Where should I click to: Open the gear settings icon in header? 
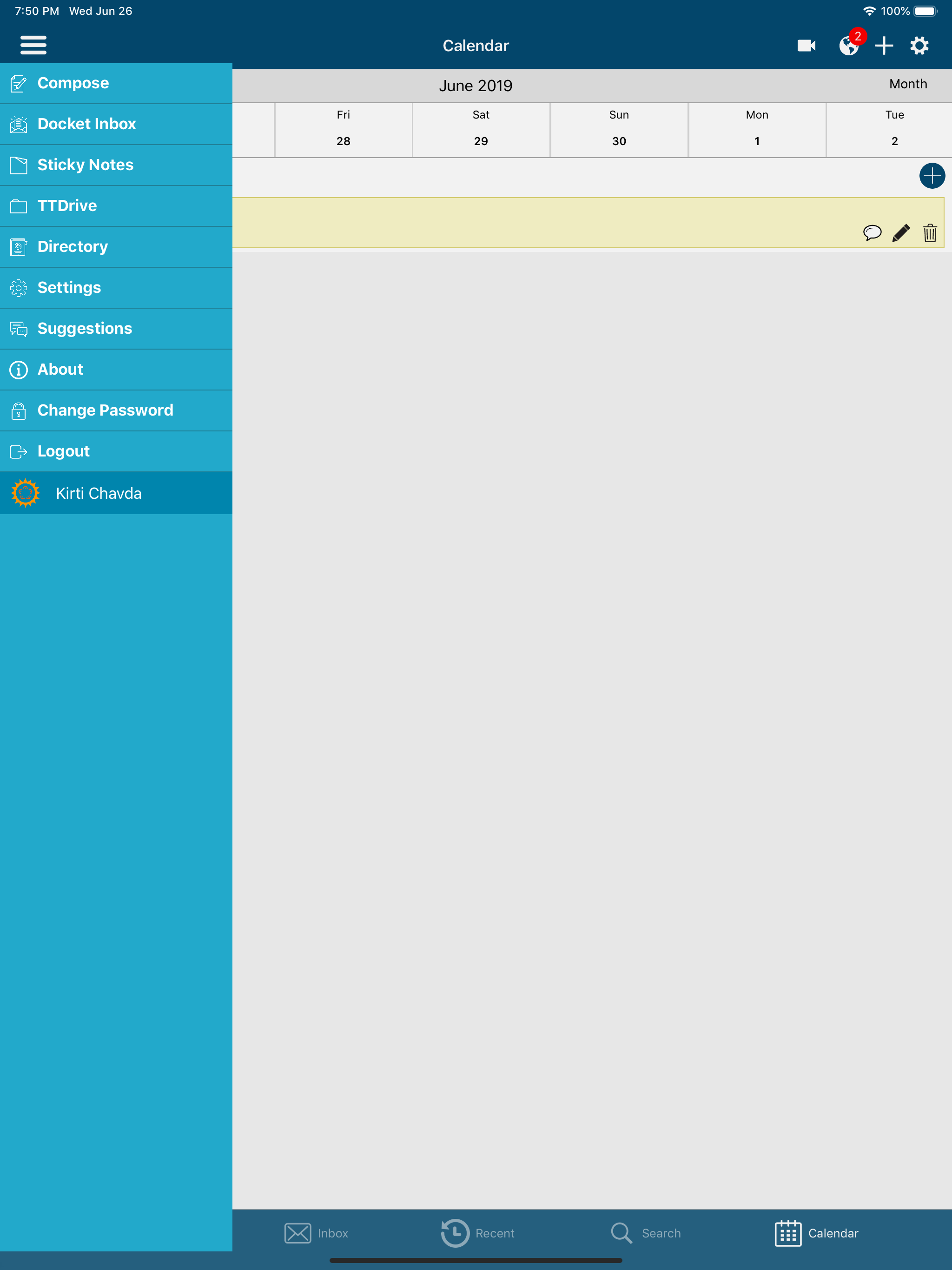[919, 46]
